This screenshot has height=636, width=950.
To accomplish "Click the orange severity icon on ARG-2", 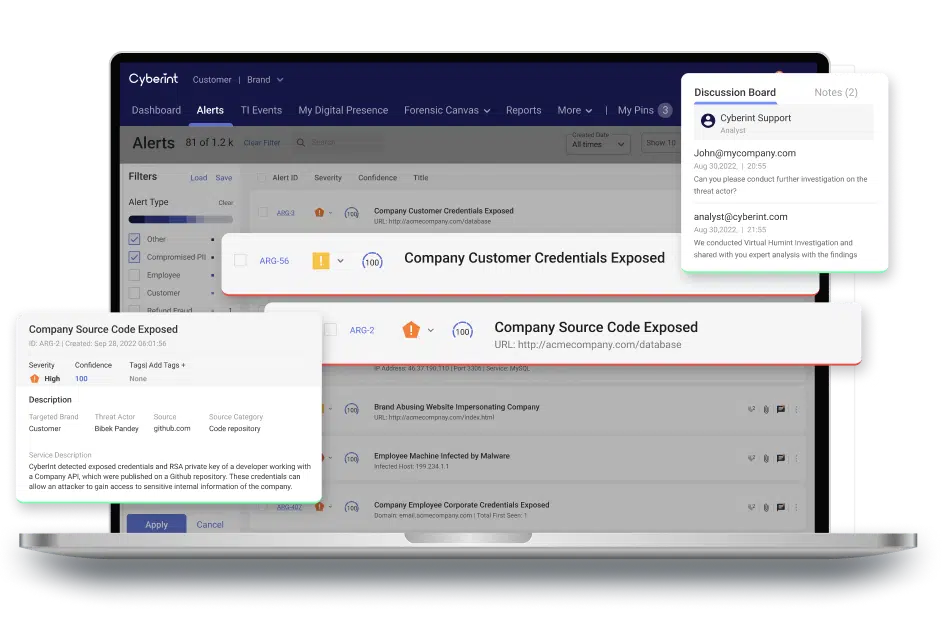I will [410, 330].
